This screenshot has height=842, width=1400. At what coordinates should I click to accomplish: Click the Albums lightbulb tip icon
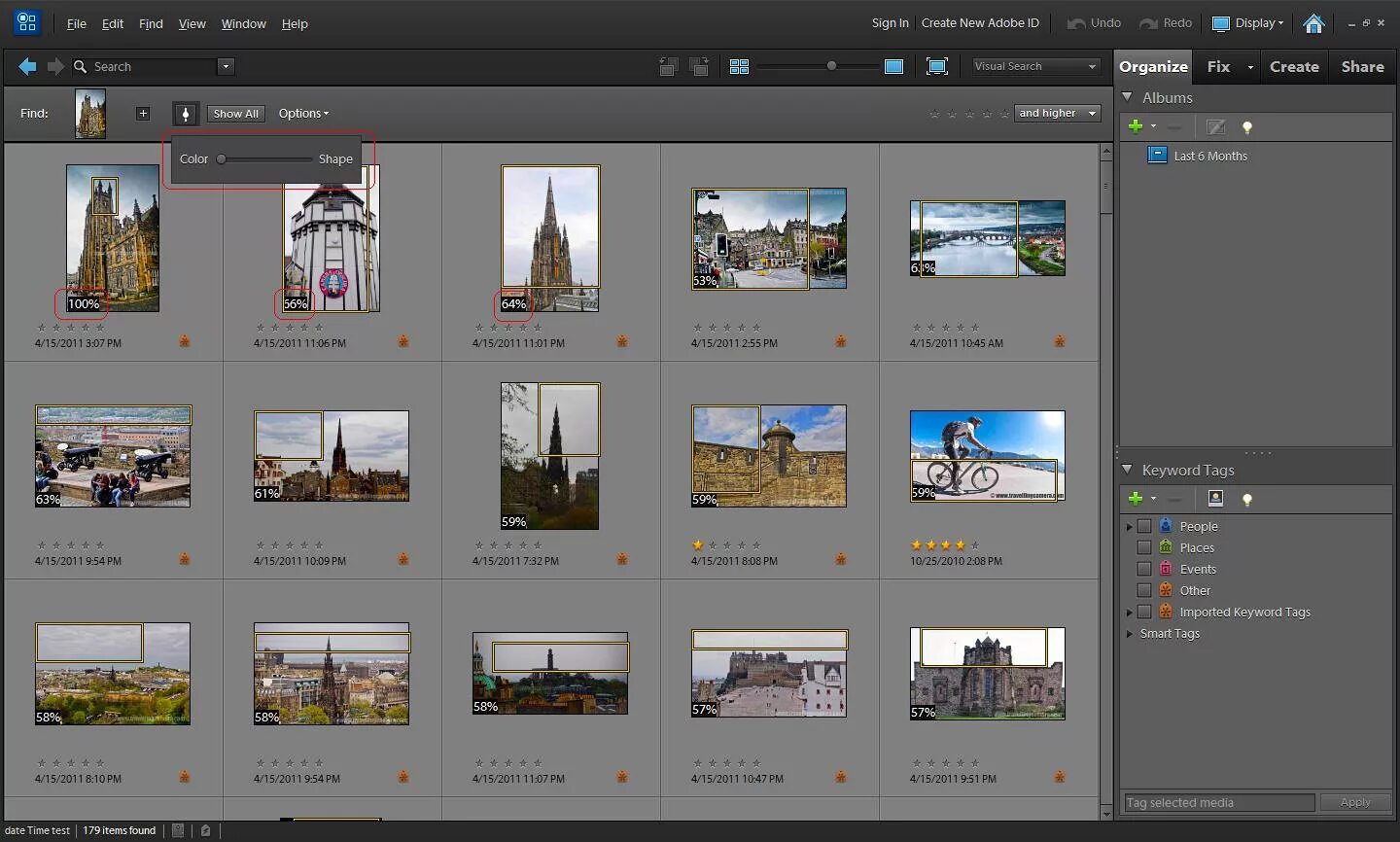tap(1247, 126)
